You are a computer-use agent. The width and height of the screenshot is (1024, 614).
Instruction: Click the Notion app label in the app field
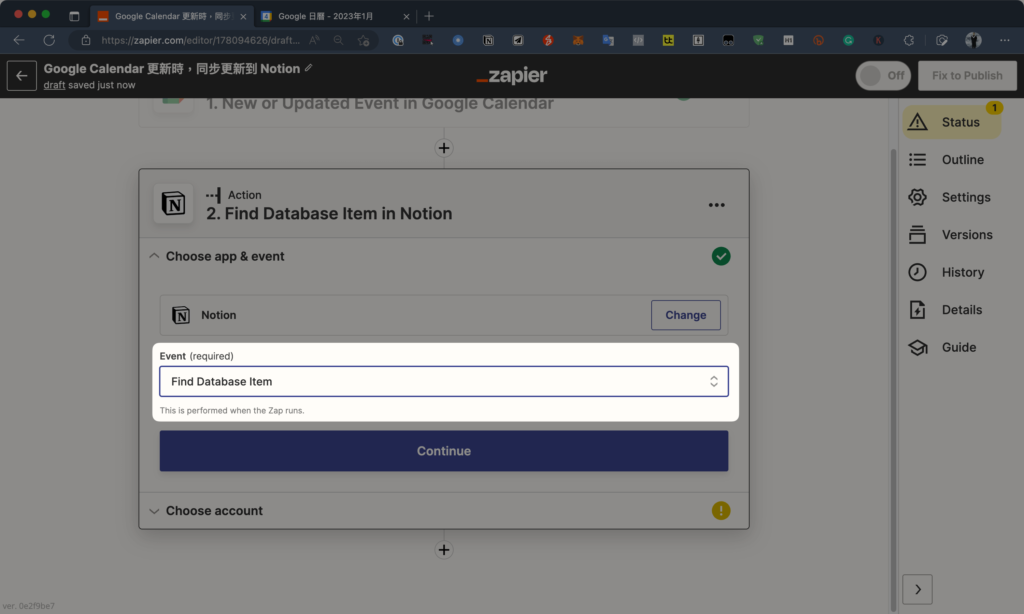[x=219, y=315]
